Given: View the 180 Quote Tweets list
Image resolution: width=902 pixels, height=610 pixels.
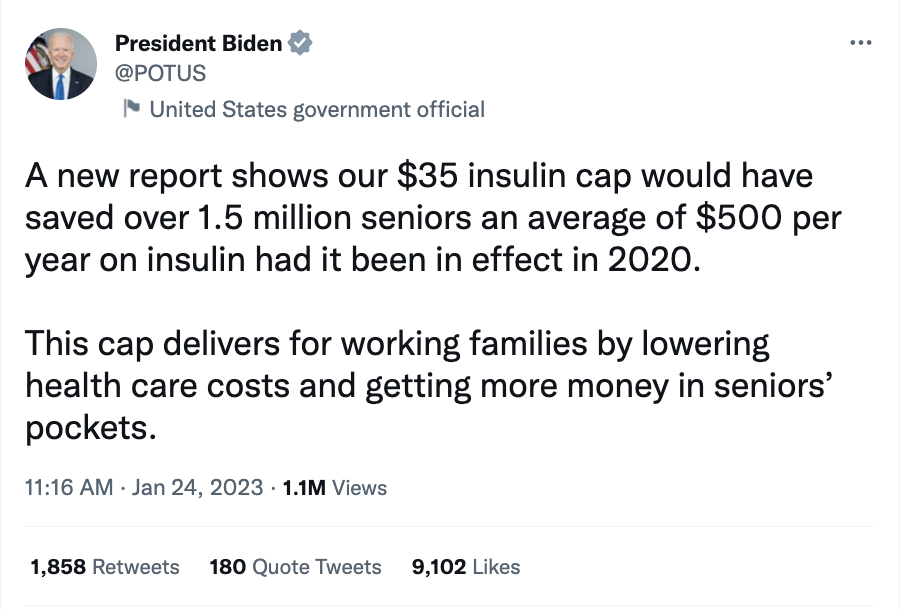Looking at the screenshot, I should [295, 567].
